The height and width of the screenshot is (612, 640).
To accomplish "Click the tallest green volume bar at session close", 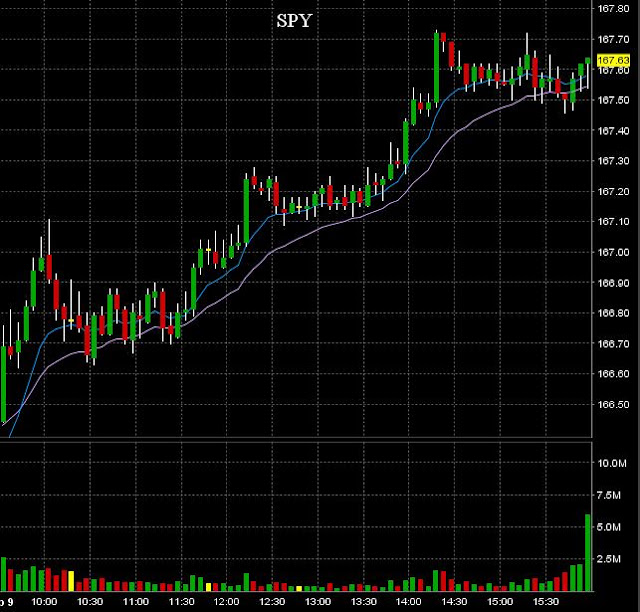I will click(x=587, y=552).
